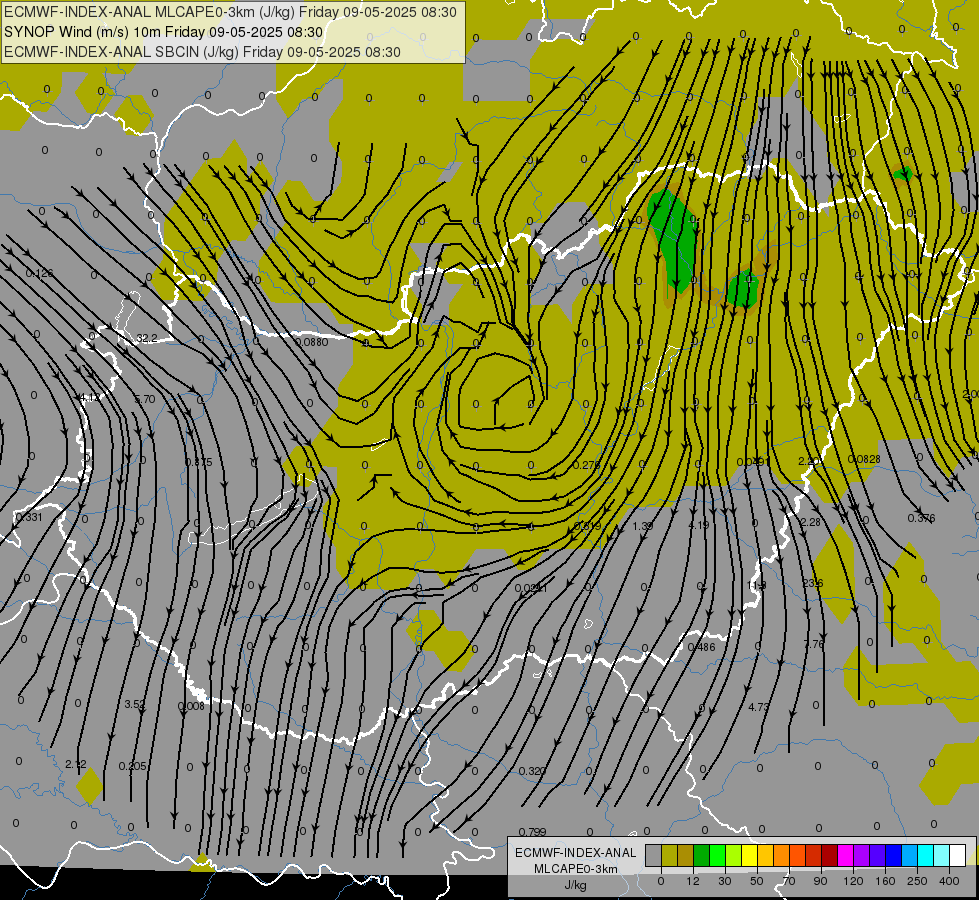979x900 pixels.
Task: Click the 2.12 value on the map
Action: click(76, 764)
